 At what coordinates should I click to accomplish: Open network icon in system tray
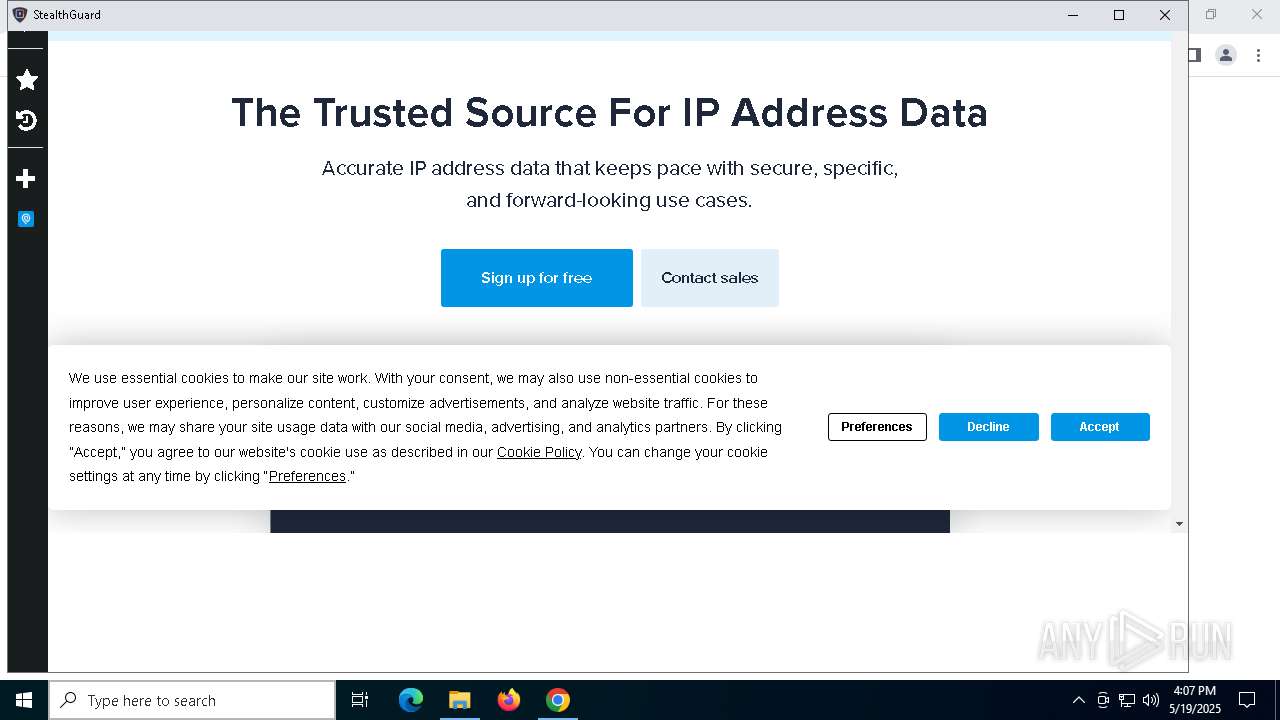point(1127,700)
